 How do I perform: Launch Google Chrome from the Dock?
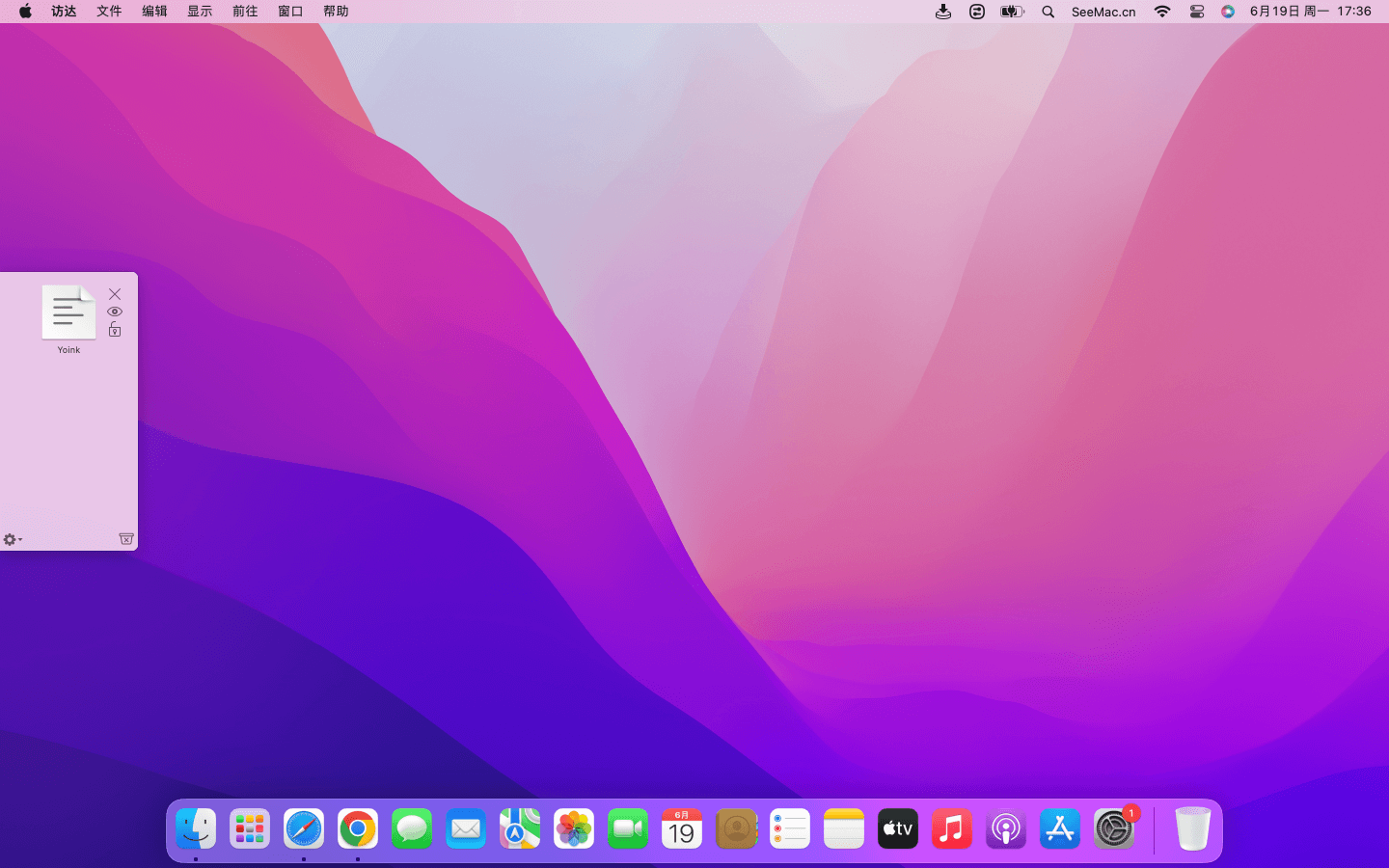(x=358, y=829)
